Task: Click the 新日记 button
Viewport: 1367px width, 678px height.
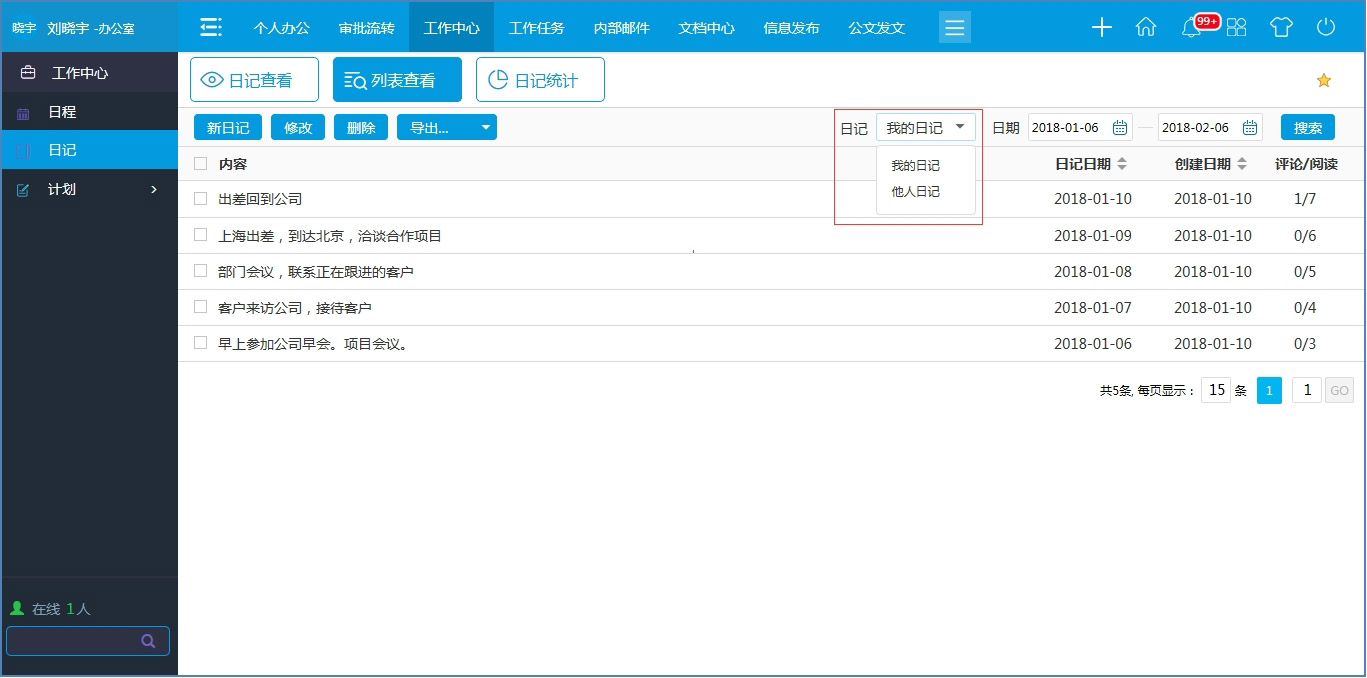Action: (227, 127)
